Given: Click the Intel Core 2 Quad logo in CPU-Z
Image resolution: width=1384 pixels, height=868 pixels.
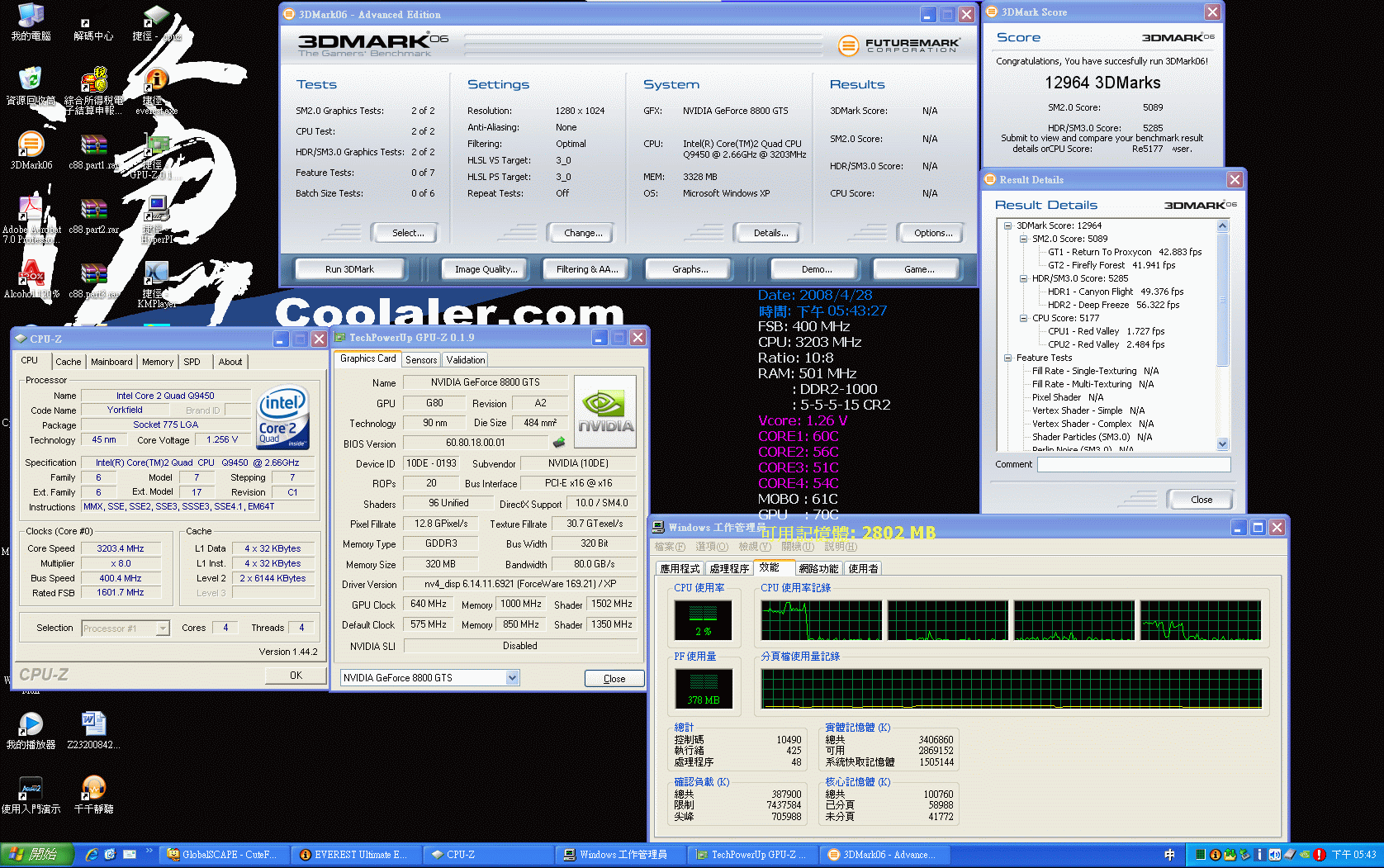Looking at the screenshot, I should click(283, 417).
